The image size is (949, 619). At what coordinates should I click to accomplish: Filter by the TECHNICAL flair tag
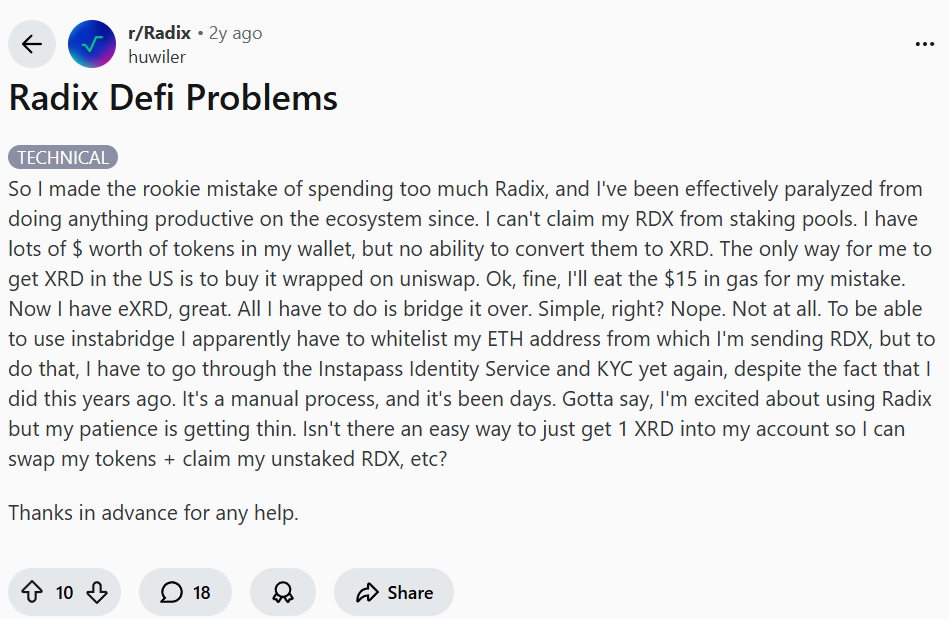click(x=63, y=158)
